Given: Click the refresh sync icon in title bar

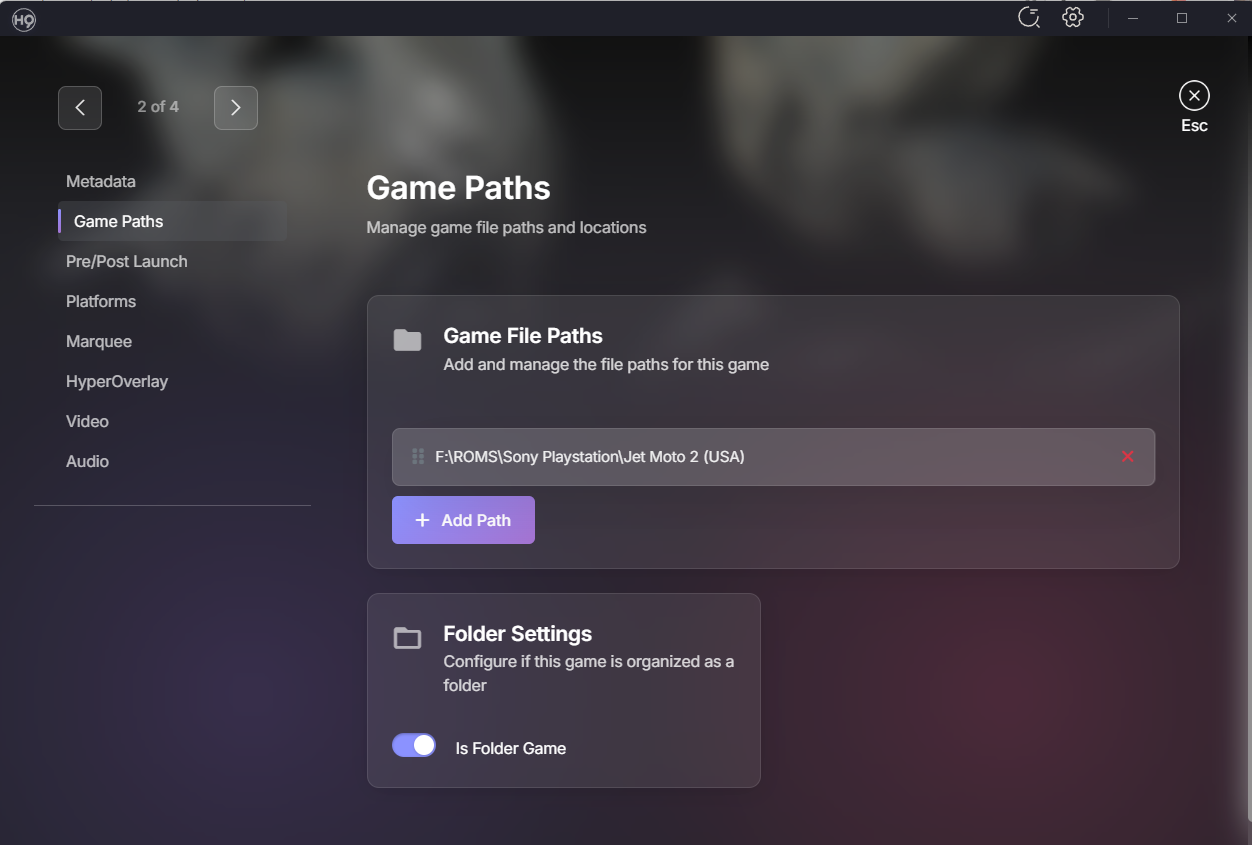Looking at the screenshot, I should (x=1028, y=18).
